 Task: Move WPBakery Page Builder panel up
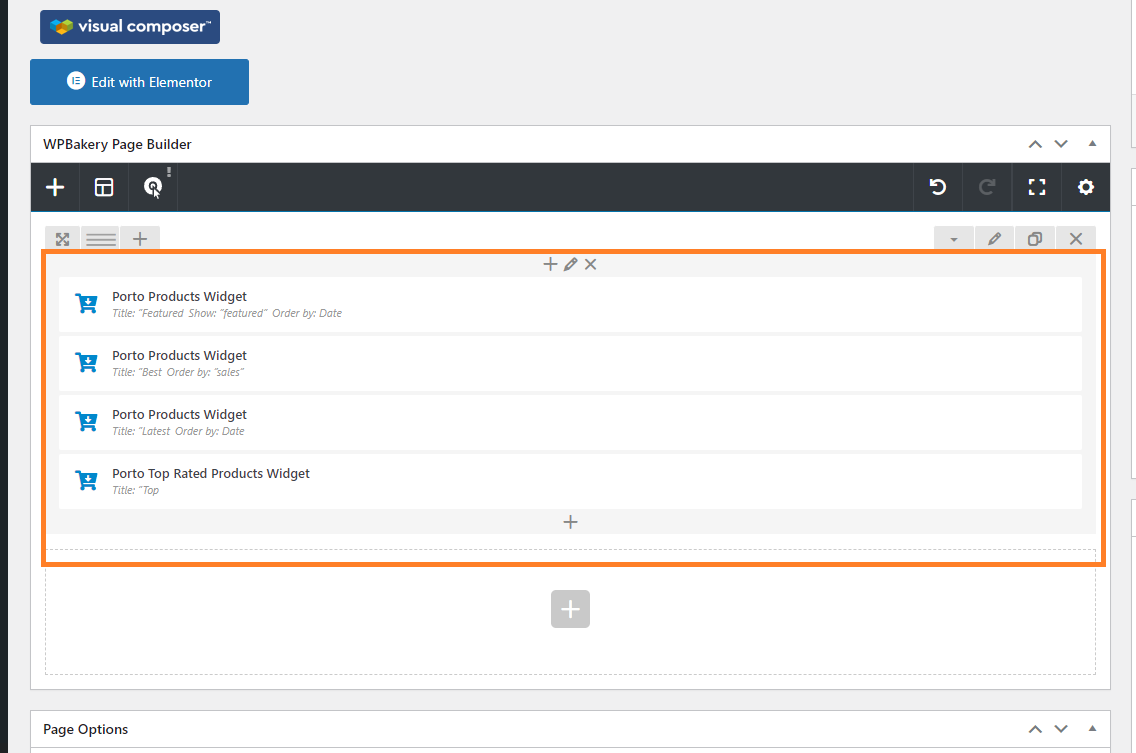click(1035, 144)
